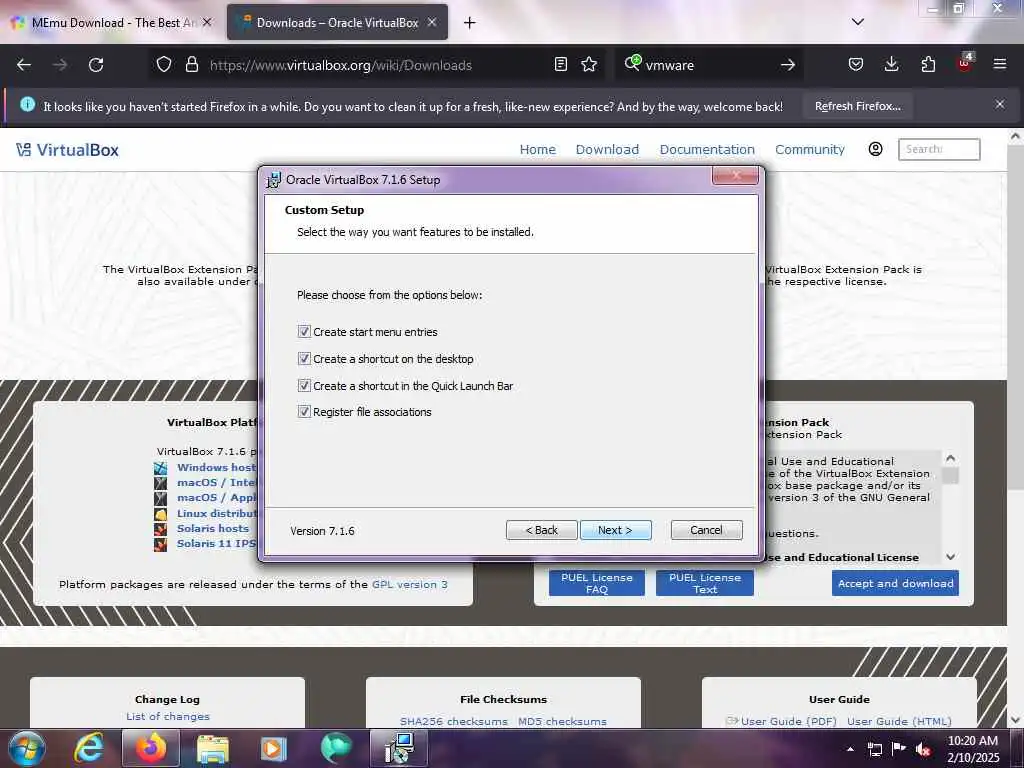The height and width of the screenshot is (768, 1024).
Task: Open the User Guide (HTML) link
Action: (899, 721)
